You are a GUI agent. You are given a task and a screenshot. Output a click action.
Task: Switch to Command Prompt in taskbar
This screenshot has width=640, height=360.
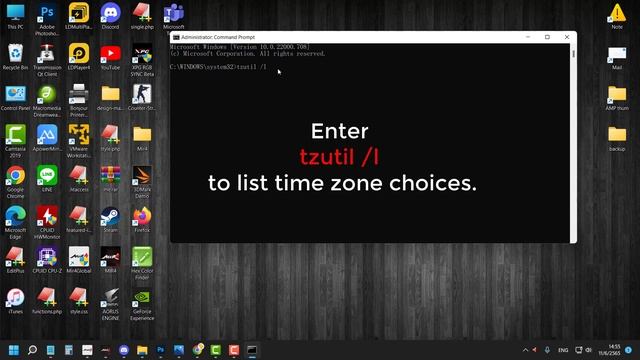coord(252,350)
